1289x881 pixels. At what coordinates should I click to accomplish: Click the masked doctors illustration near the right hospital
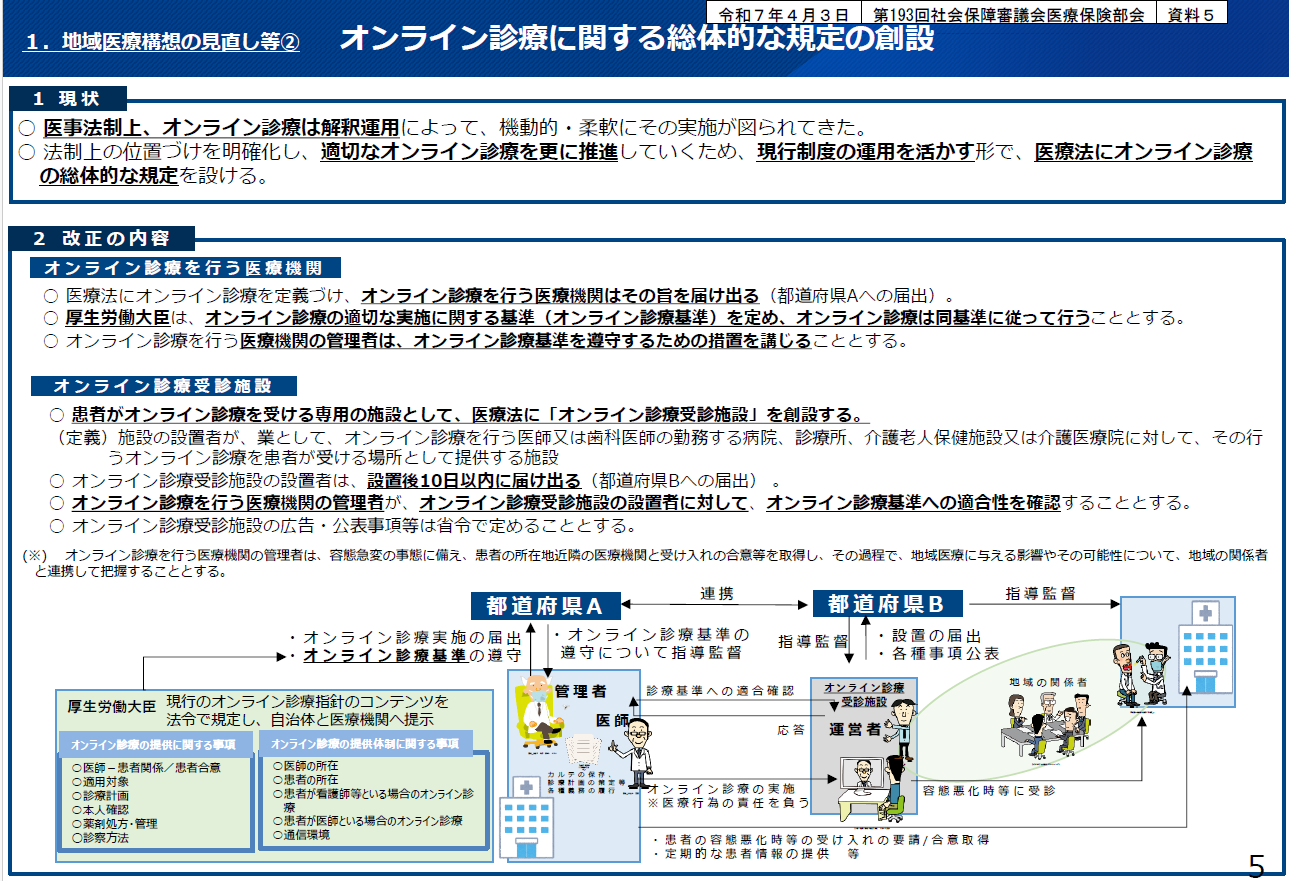tap(1140, 673)
